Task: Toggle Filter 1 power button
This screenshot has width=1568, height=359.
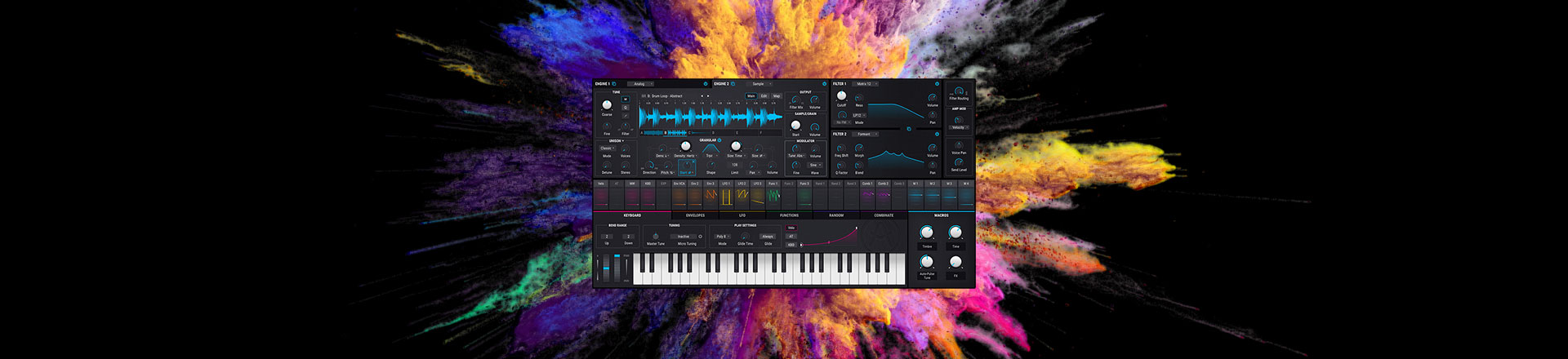Action: 937,83
